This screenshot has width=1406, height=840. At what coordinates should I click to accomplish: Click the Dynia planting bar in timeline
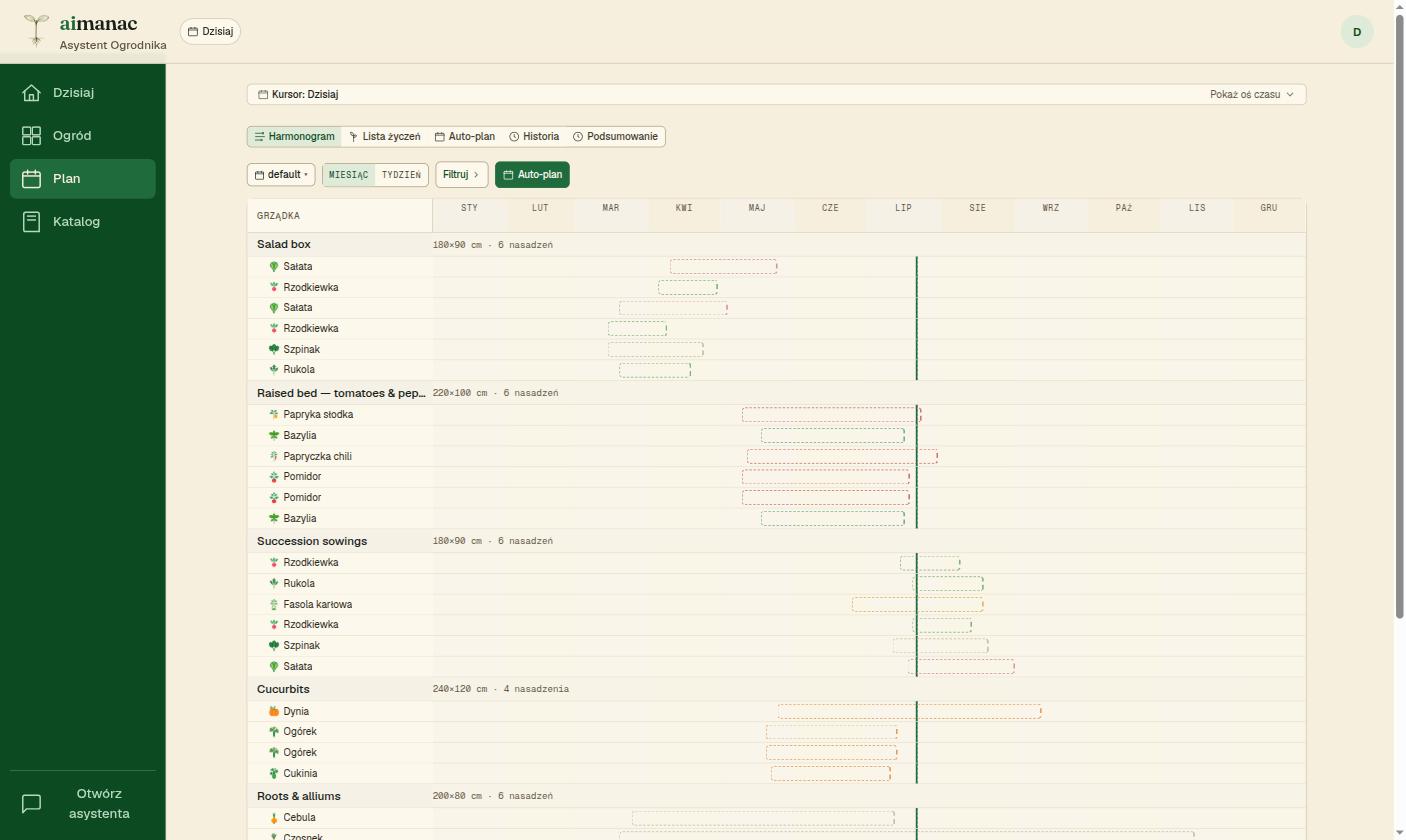coord(909,712)
